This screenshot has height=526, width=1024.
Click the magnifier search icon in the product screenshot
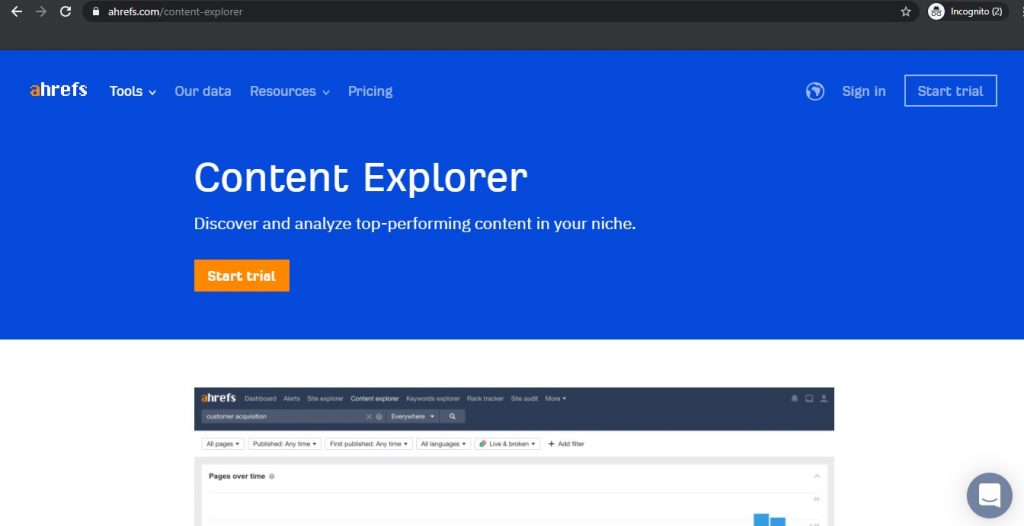(x=452, y=416)
